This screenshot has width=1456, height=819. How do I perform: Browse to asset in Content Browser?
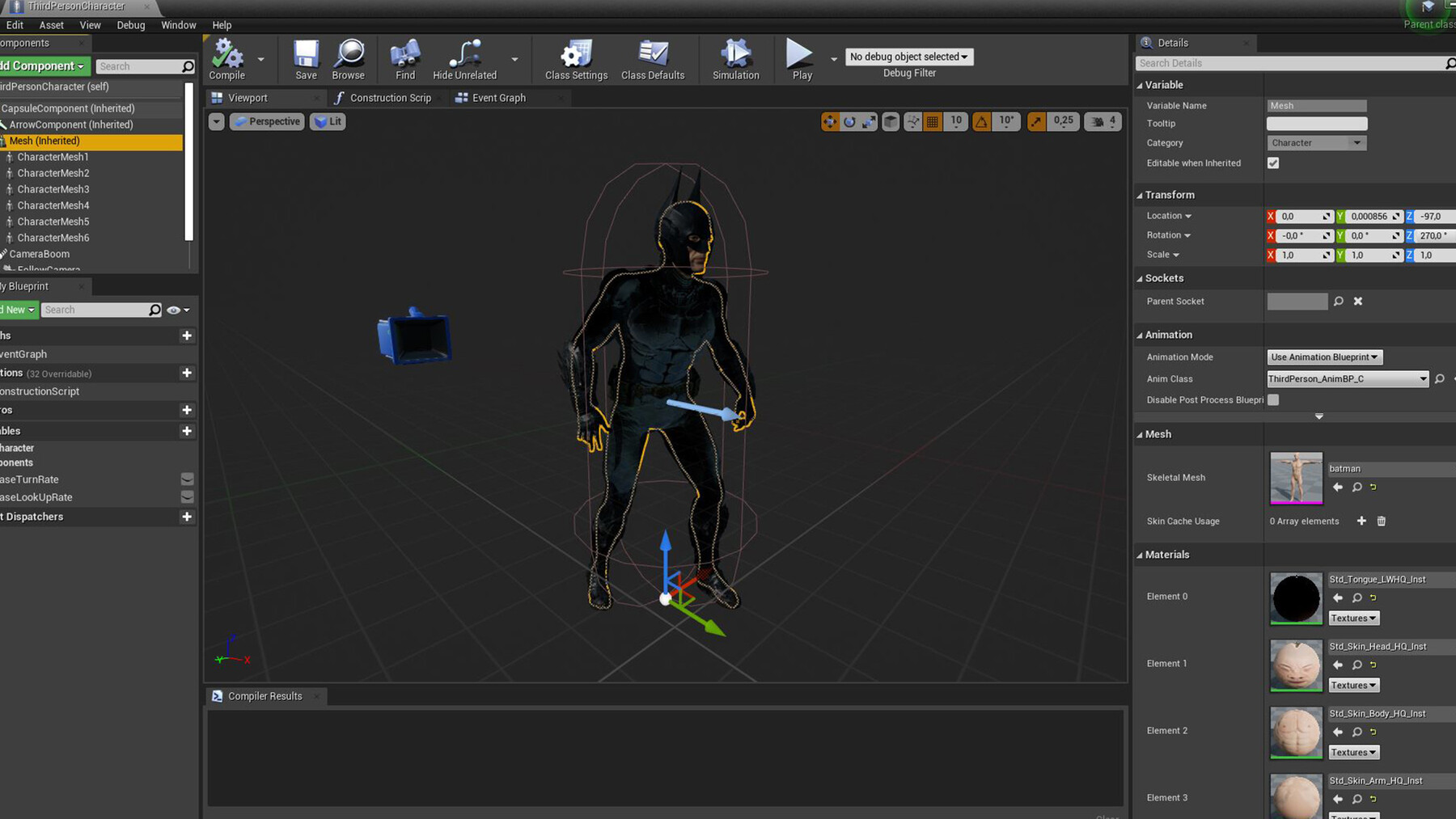pos(349,60)
